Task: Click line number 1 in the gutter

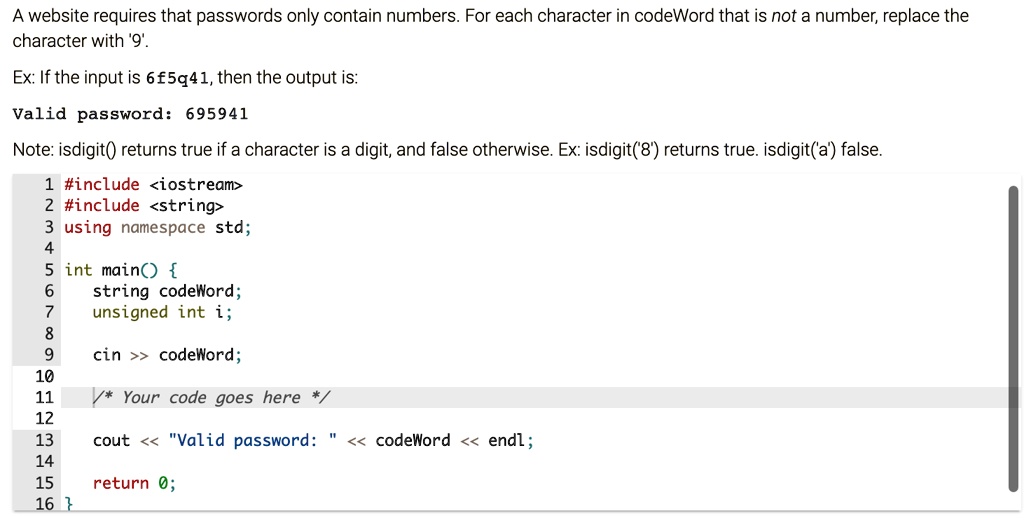Action: (49, 184)
